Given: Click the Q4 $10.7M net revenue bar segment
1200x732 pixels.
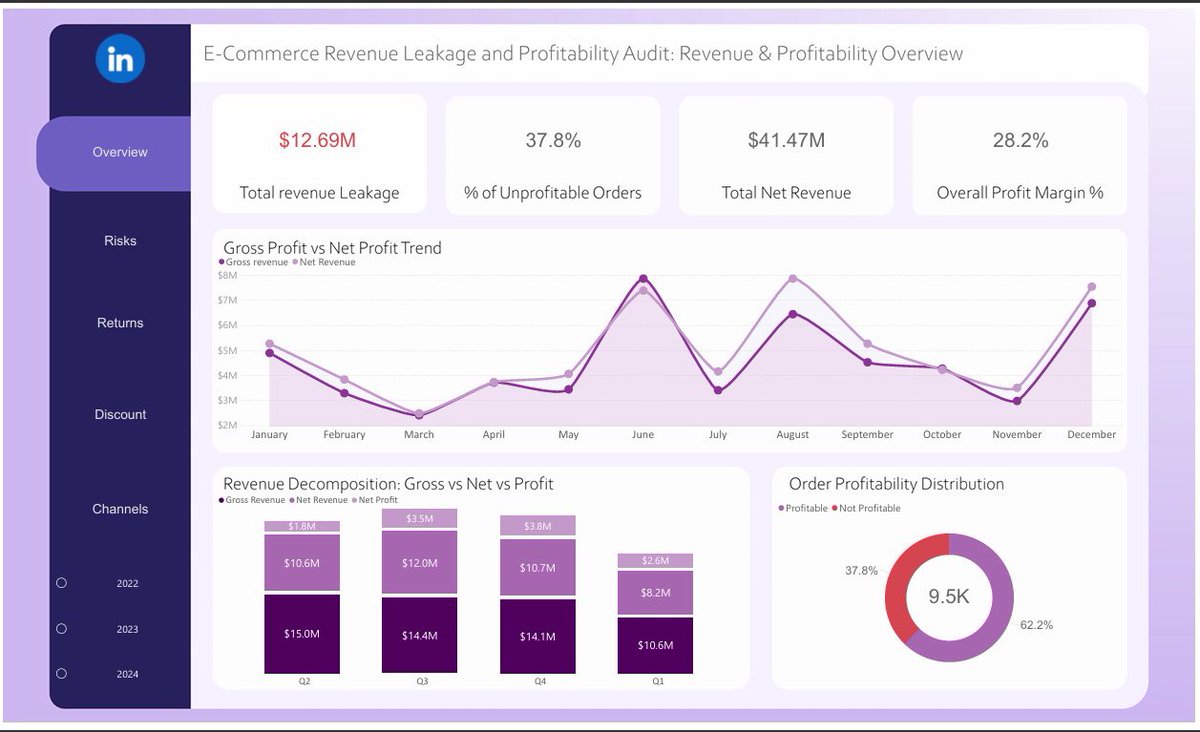Looking at the screenshot, I should [x=538, y=568].
